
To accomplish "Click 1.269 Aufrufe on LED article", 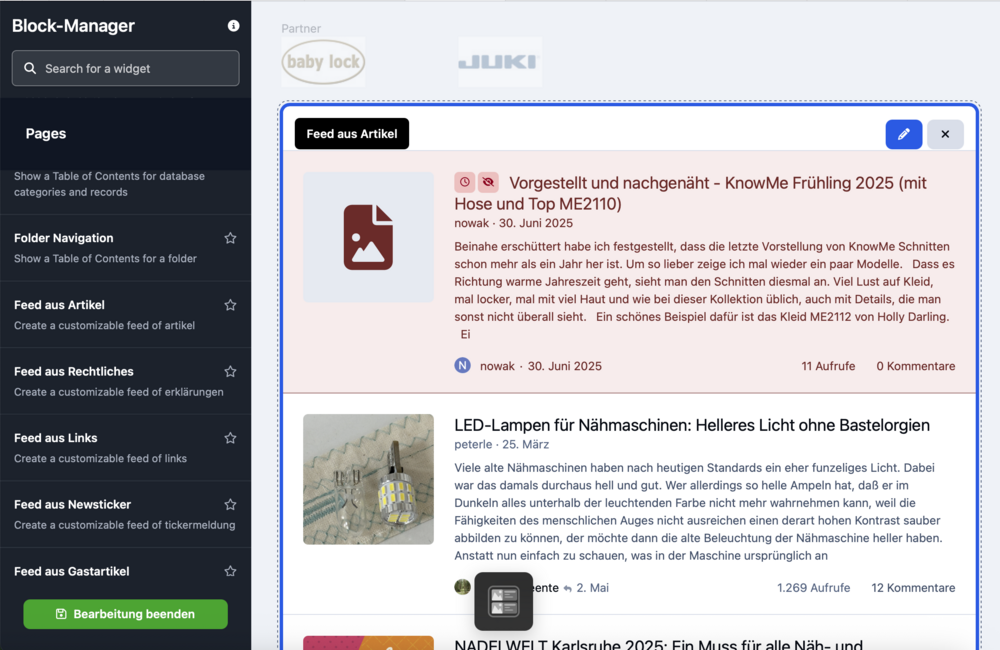I will [x=813, y=587].
